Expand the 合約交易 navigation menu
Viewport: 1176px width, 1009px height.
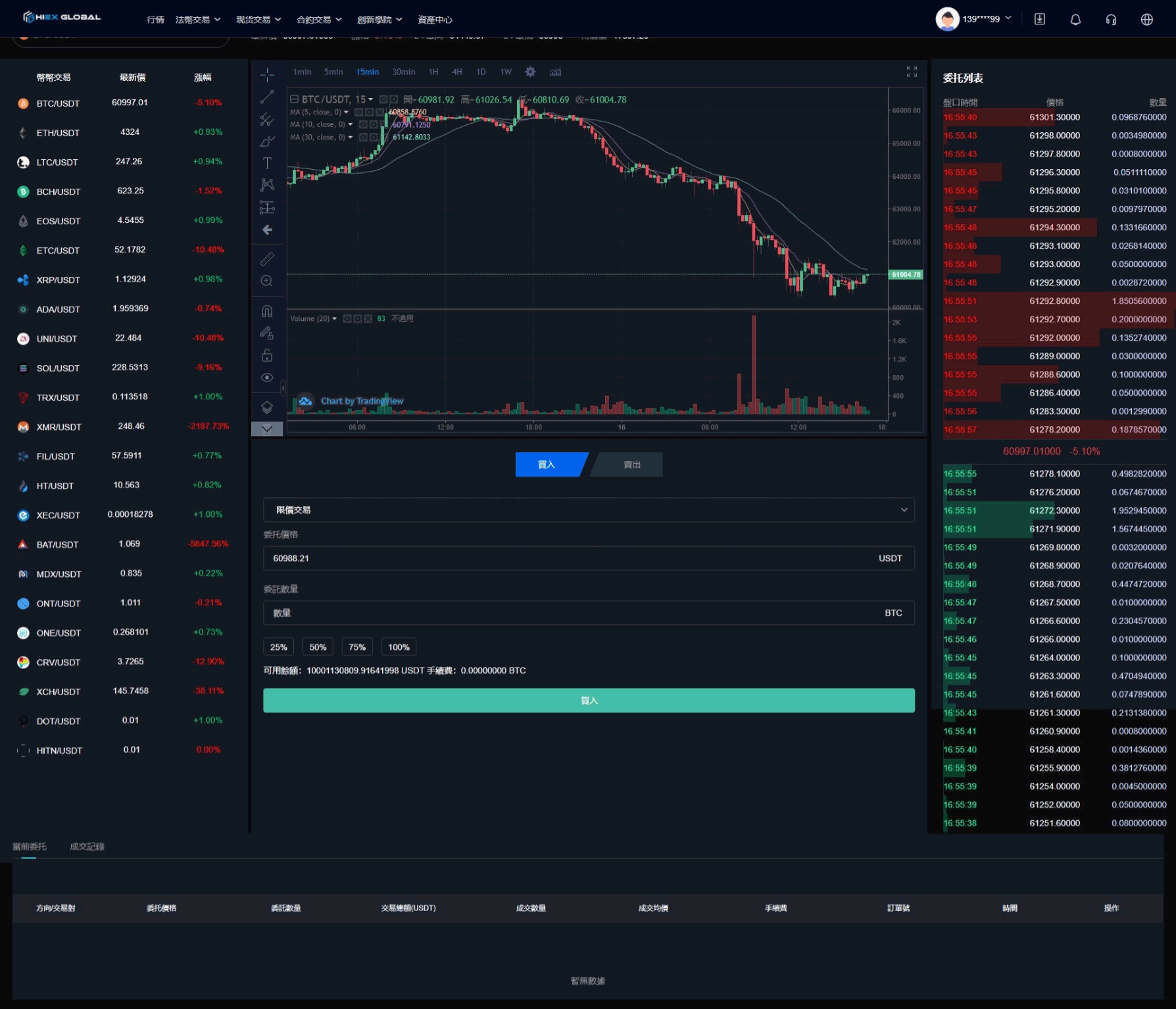click(x=319, y=20)
